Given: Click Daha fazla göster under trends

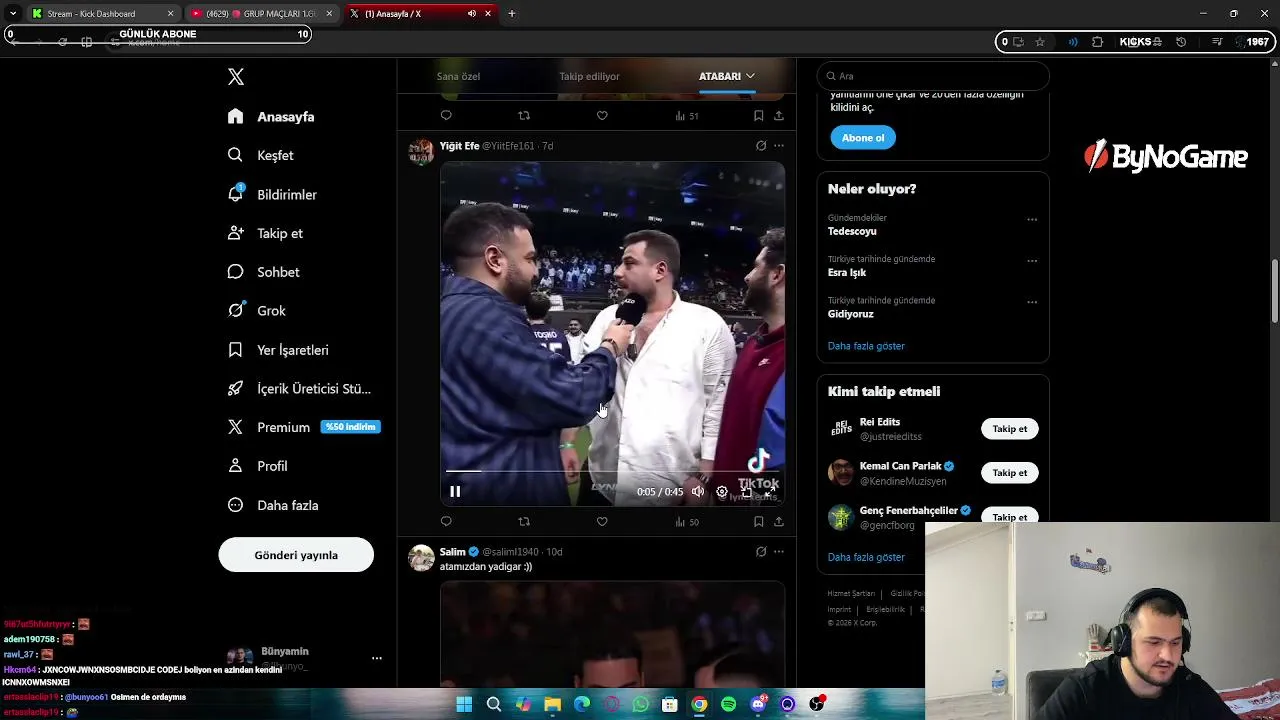Looking at the screenshot, I should point(866,346).
